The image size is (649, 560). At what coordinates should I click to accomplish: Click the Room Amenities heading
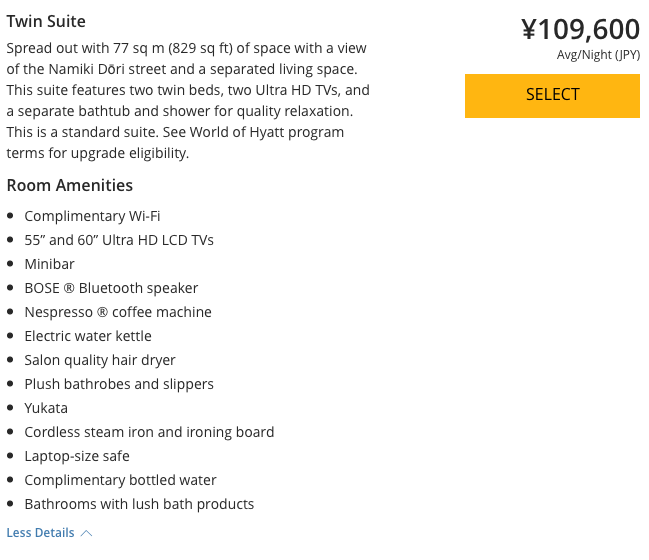pos(70,185)
